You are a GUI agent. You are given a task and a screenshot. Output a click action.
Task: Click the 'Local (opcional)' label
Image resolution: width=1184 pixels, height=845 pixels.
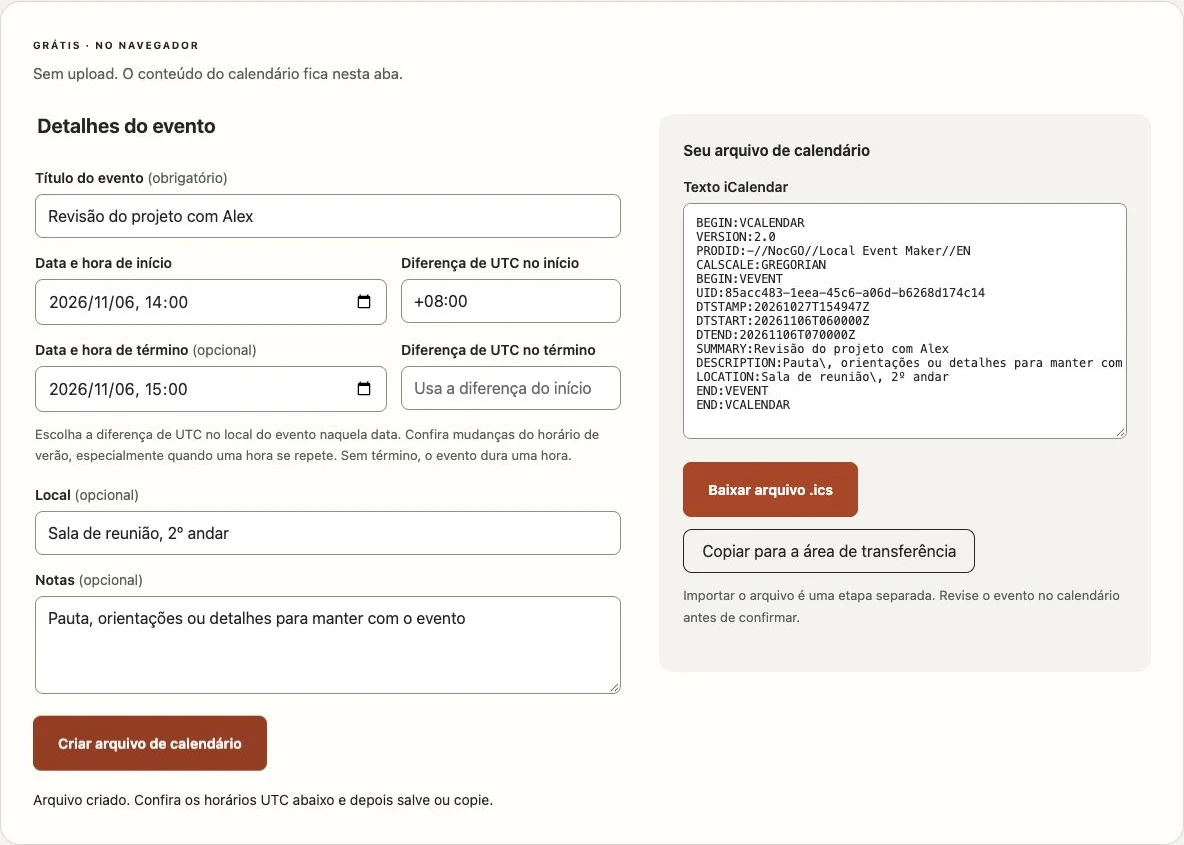(87, 495)
